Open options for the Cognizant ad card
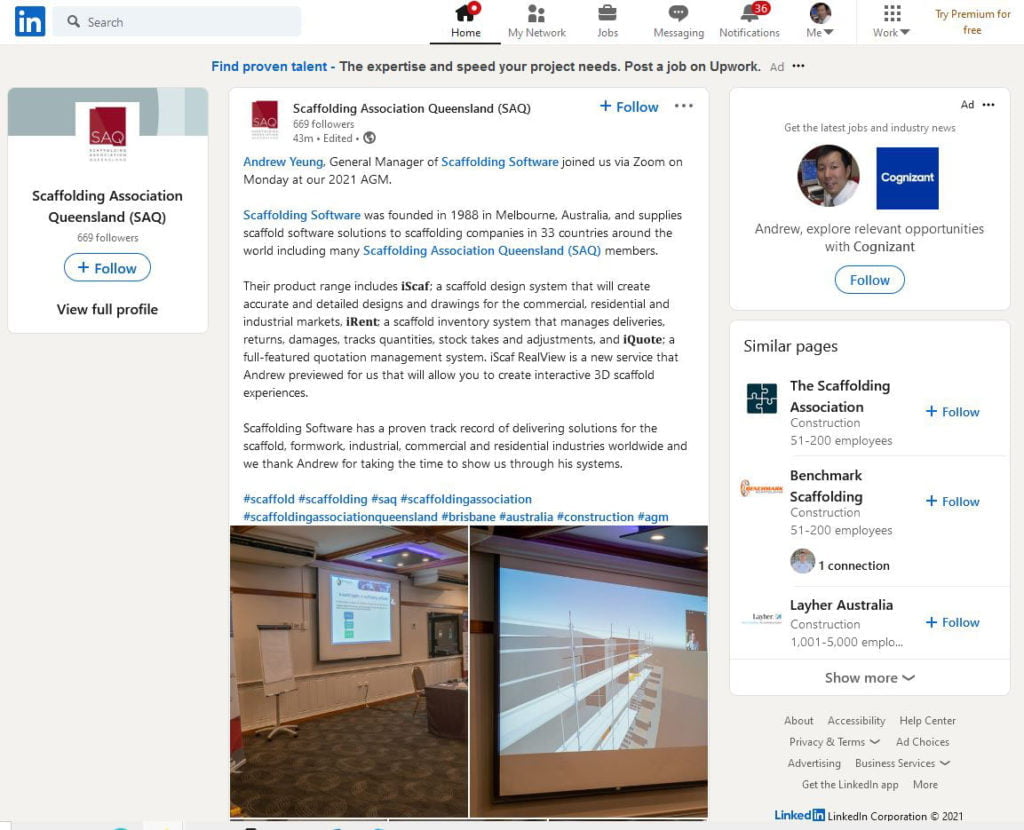 coord(988,104)
